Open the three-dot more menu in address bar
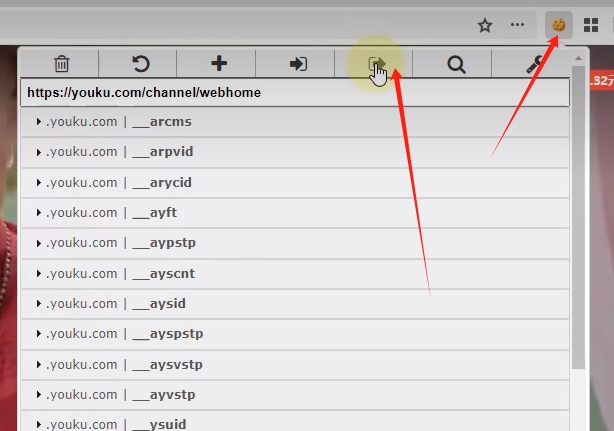Screen dimensions: 614x431 pyautogui.click(x=517, y=25)
